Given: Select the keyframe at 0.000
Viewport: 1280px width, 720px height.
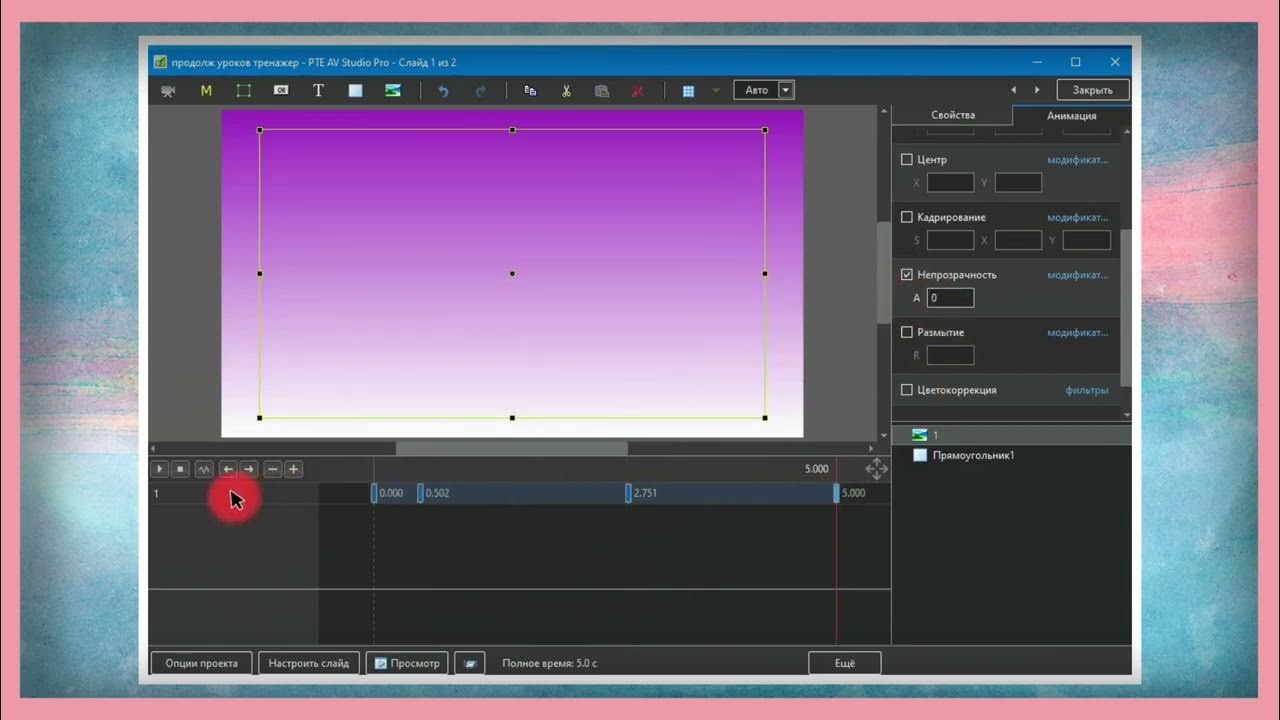Looking at the screenshot, I should (x=374, y=493).
